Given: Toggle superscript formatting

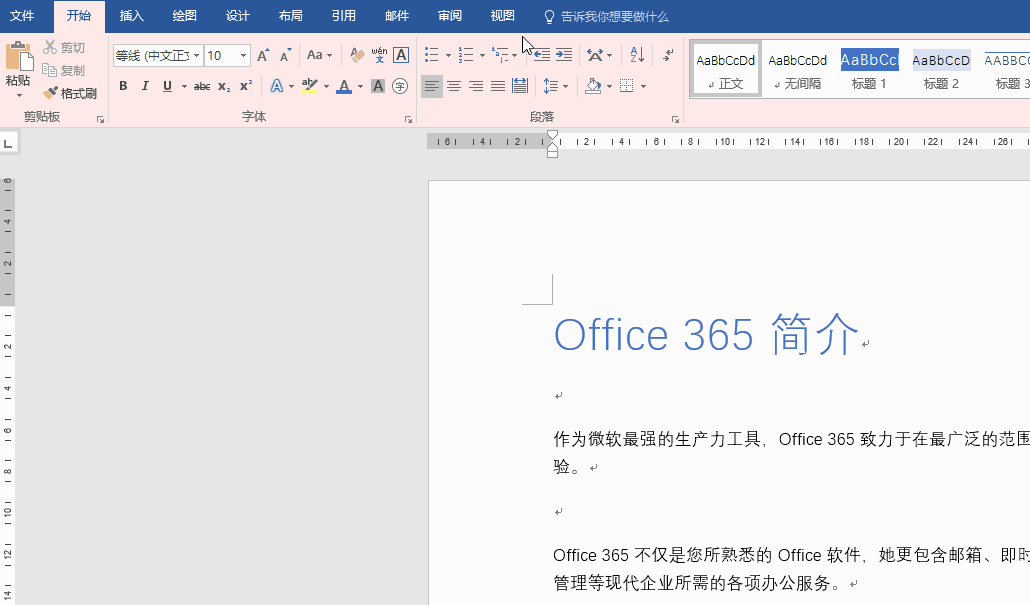Looking at the screenshot, I should (x=246, y=86).
